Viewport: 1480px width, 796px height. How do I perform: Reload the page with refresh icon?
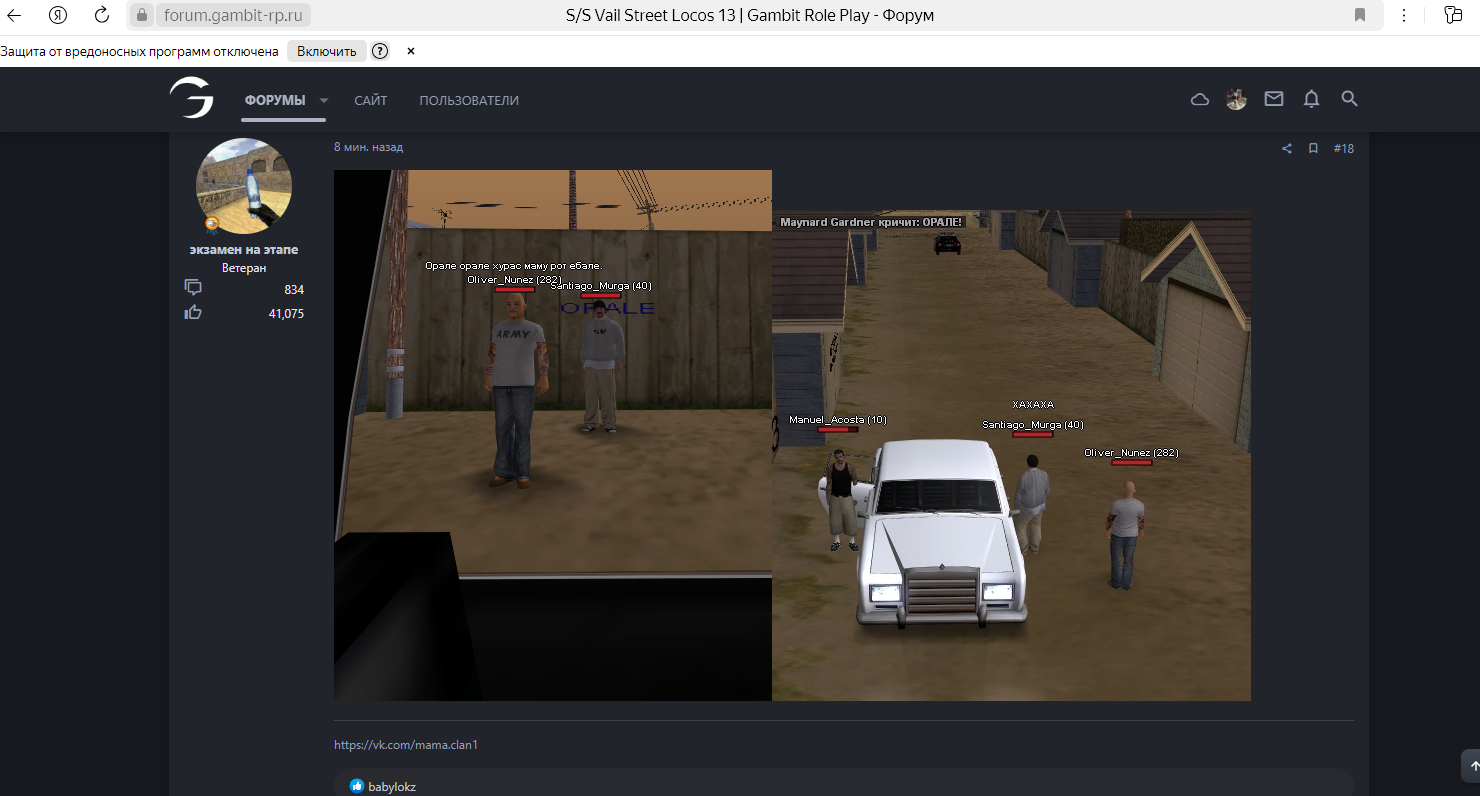(x=102, y=15)
